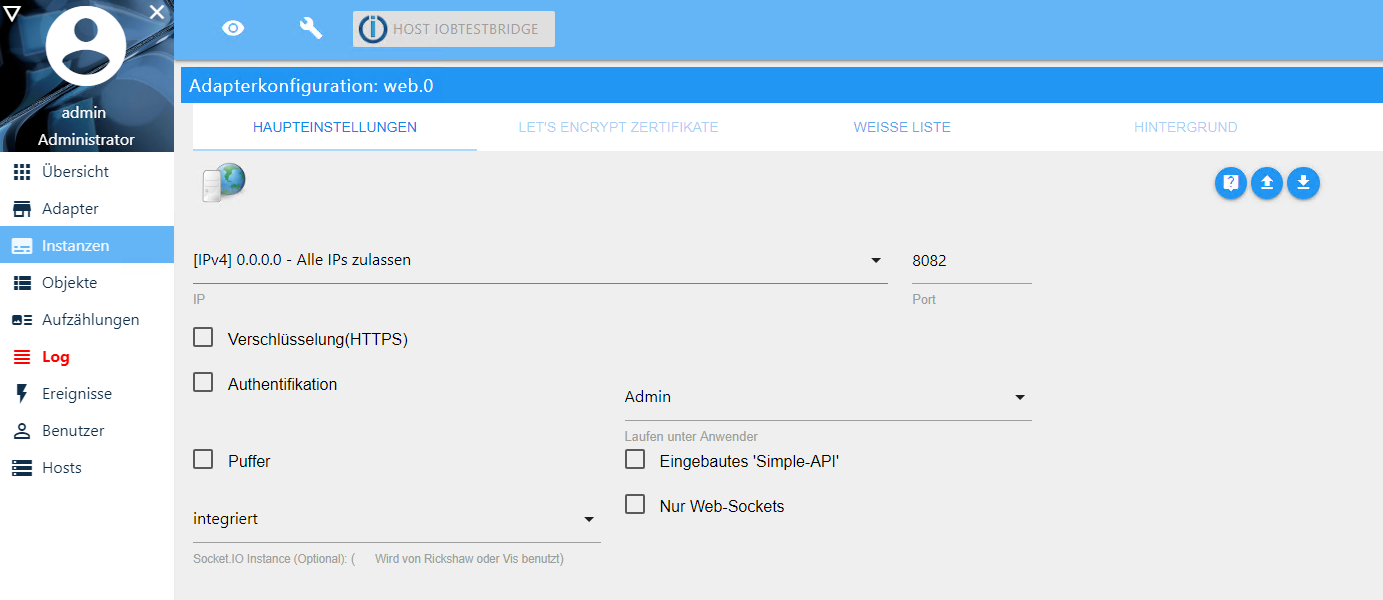Click the Aufzählungen icon
The width and height of the screenshot is (1383, 600).
coord(22,320)
